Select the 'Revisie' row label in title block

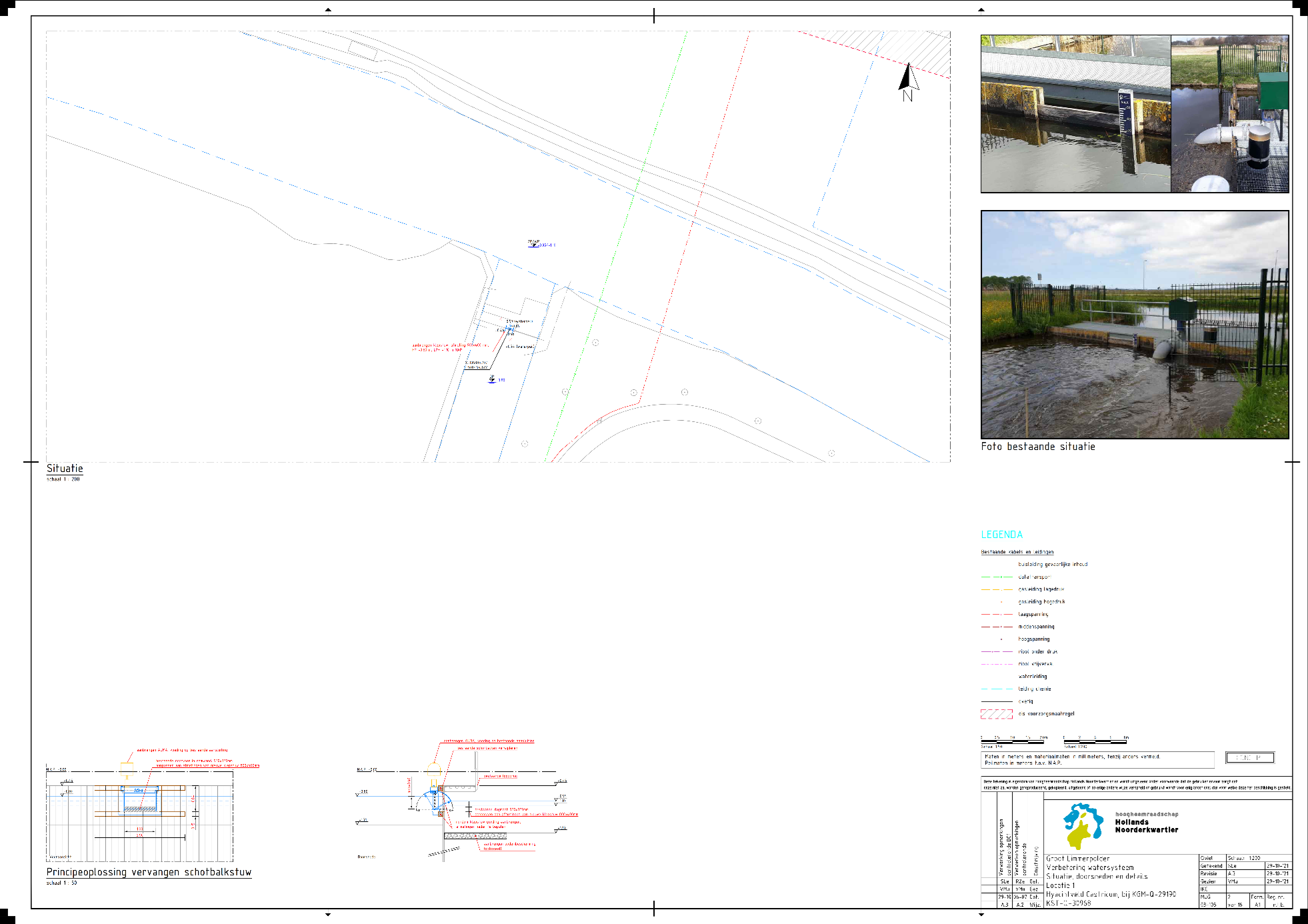coord(1208,873)
